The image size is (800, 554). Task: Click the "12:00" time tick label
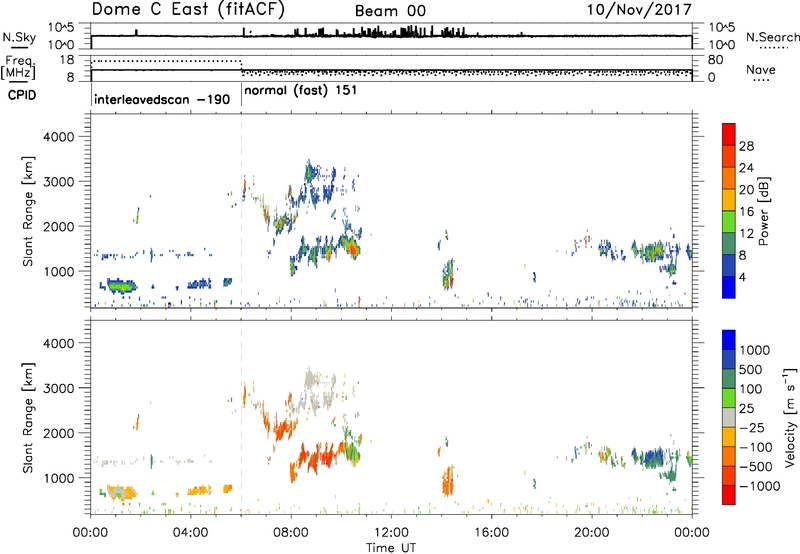point(391,533)
